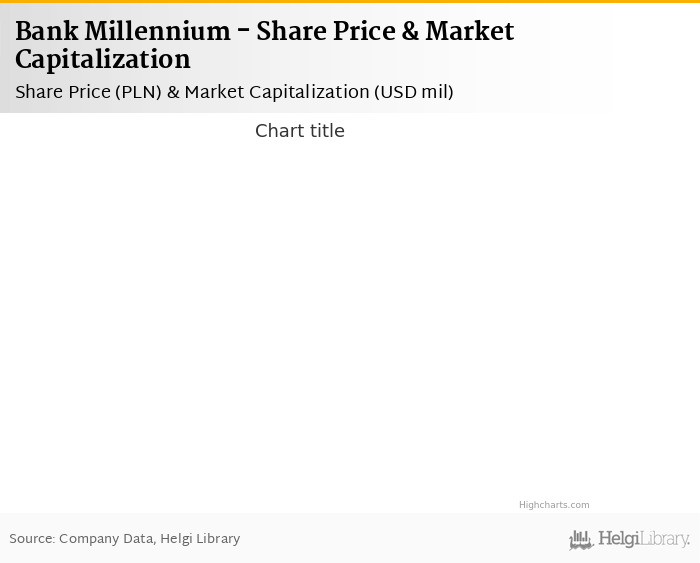Click the bold "Helgi" in footer logo wordmark
Screen dimensions: 700x563
click(620, 540)
